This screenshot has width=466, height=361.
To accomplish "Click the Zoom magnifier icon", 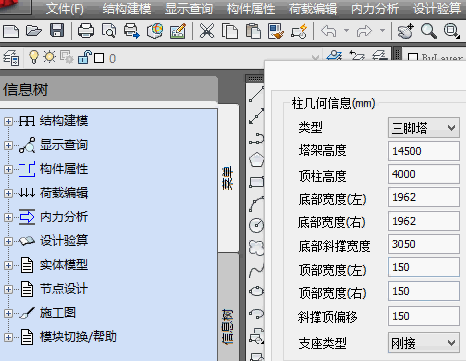I will (x=429, y=31).
